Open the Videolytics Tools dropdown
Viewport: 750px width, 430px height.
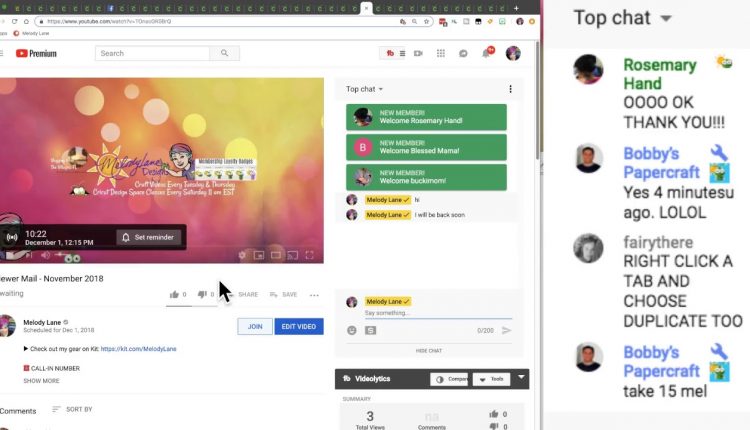[491, 379]
